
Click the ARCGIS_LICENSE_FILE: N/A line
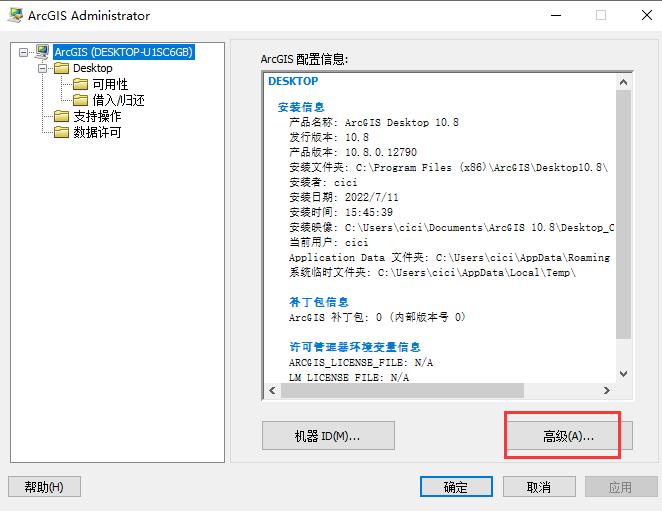[x=361, y=362]
